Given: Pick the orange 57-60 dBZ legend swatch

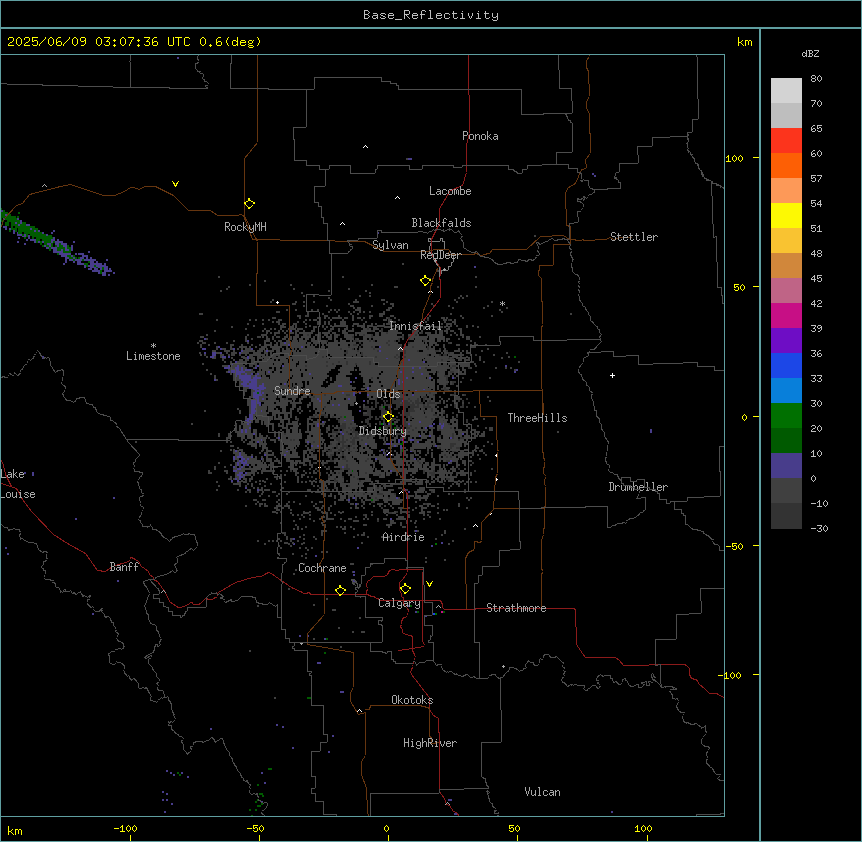Looking at the screenshot, I should 786,165.
